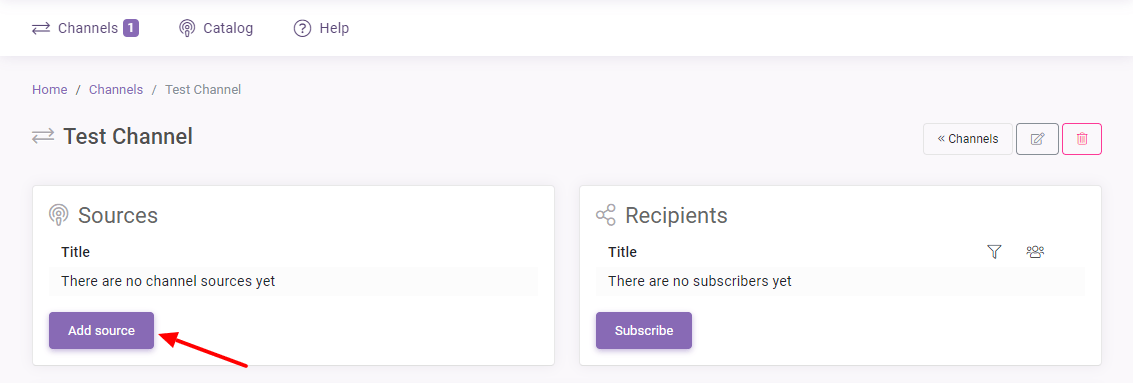
Task: Open the Help menu item
Action: point(321,28)
